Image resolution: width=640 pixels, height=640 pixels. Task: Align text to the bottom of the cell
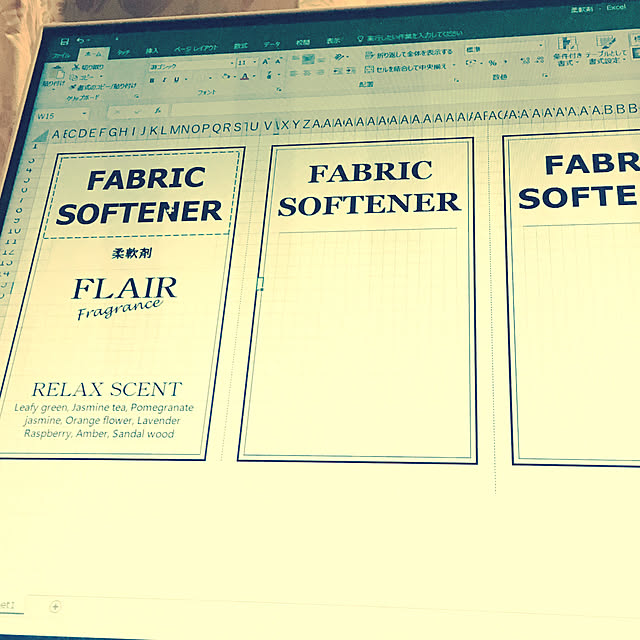click(x=322, y=58)
